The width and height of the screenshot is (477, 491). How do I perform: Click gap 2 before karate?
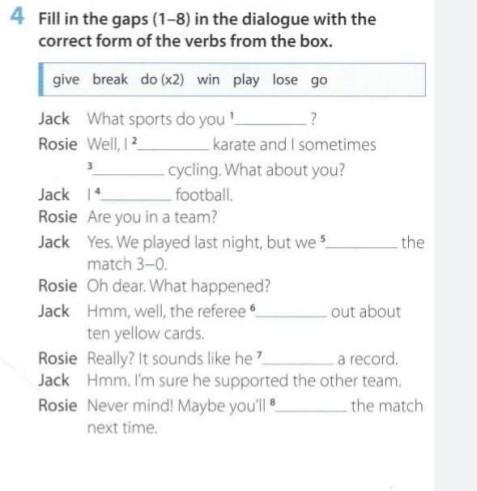[173, 146]
